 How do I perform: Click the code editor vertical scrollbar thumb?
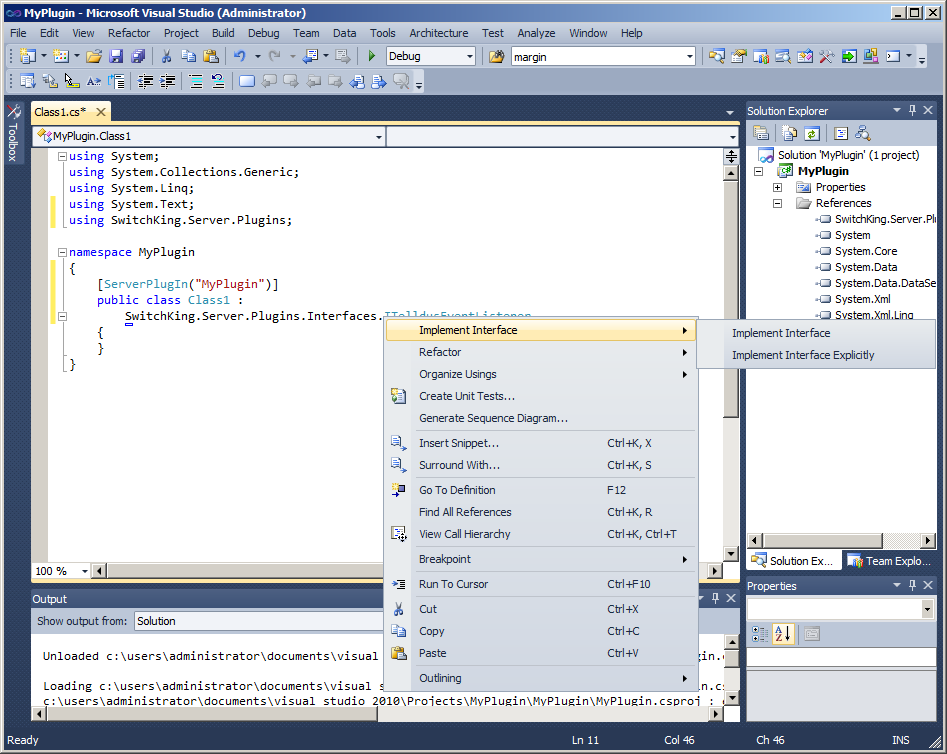click(731, 299)
